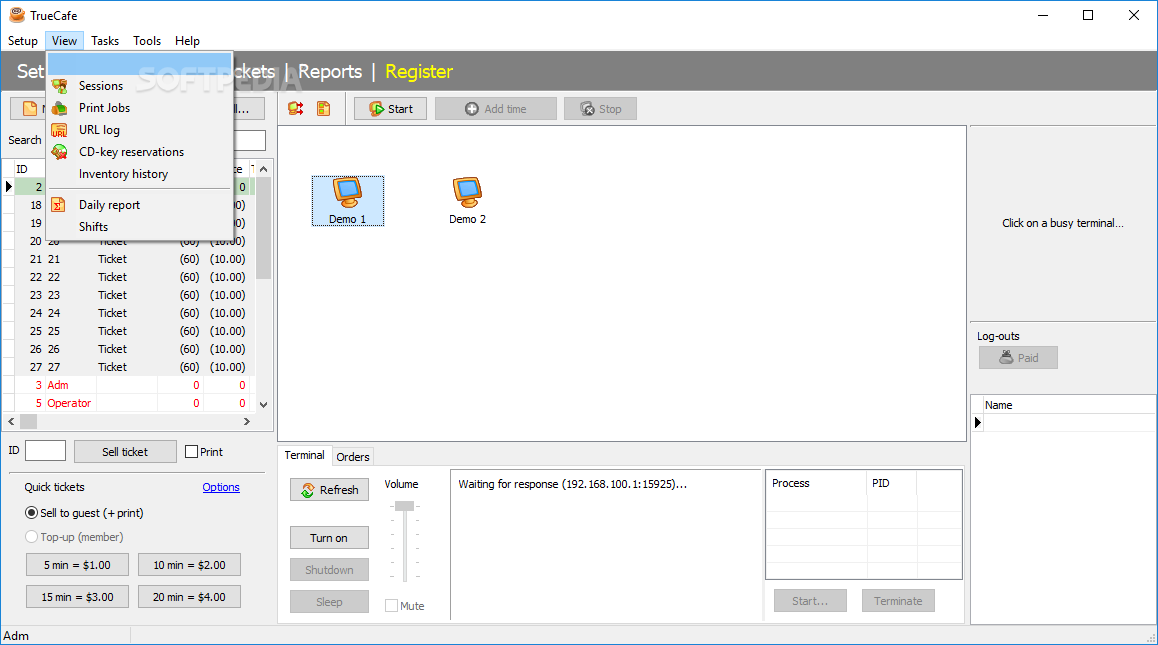The width and height of the screenshot is (1158, 645).
Task: Go to the Register section
Action: [x=419, y=72]
